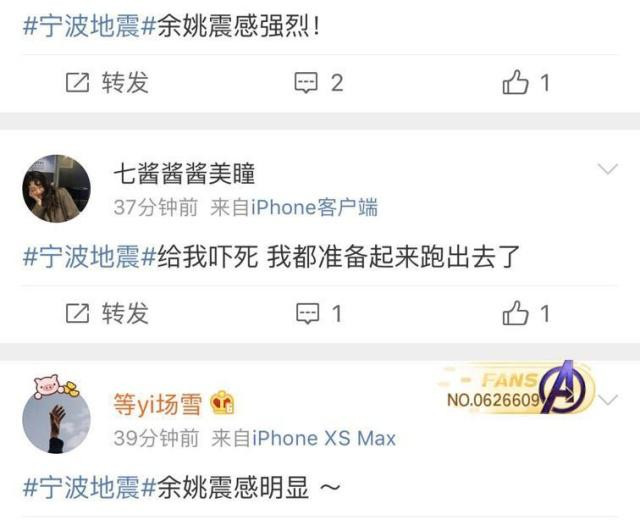Image resolution: width=640 pixels, height=520 pixels.
Task: Open #宁波地震# hashtag in the top post
Action: click(x=90, y=27)
